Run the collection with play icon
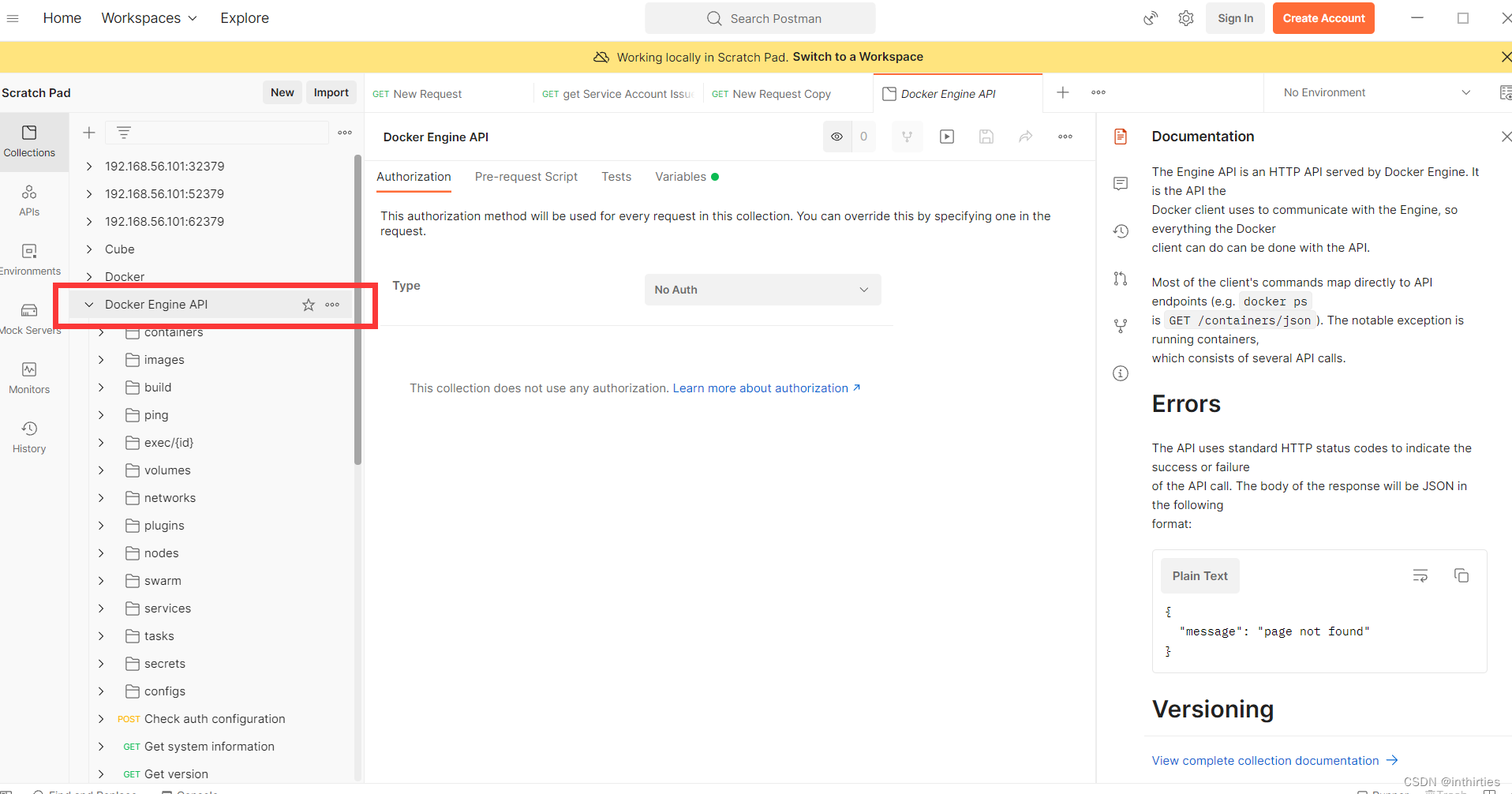 [x=947, y=137]
